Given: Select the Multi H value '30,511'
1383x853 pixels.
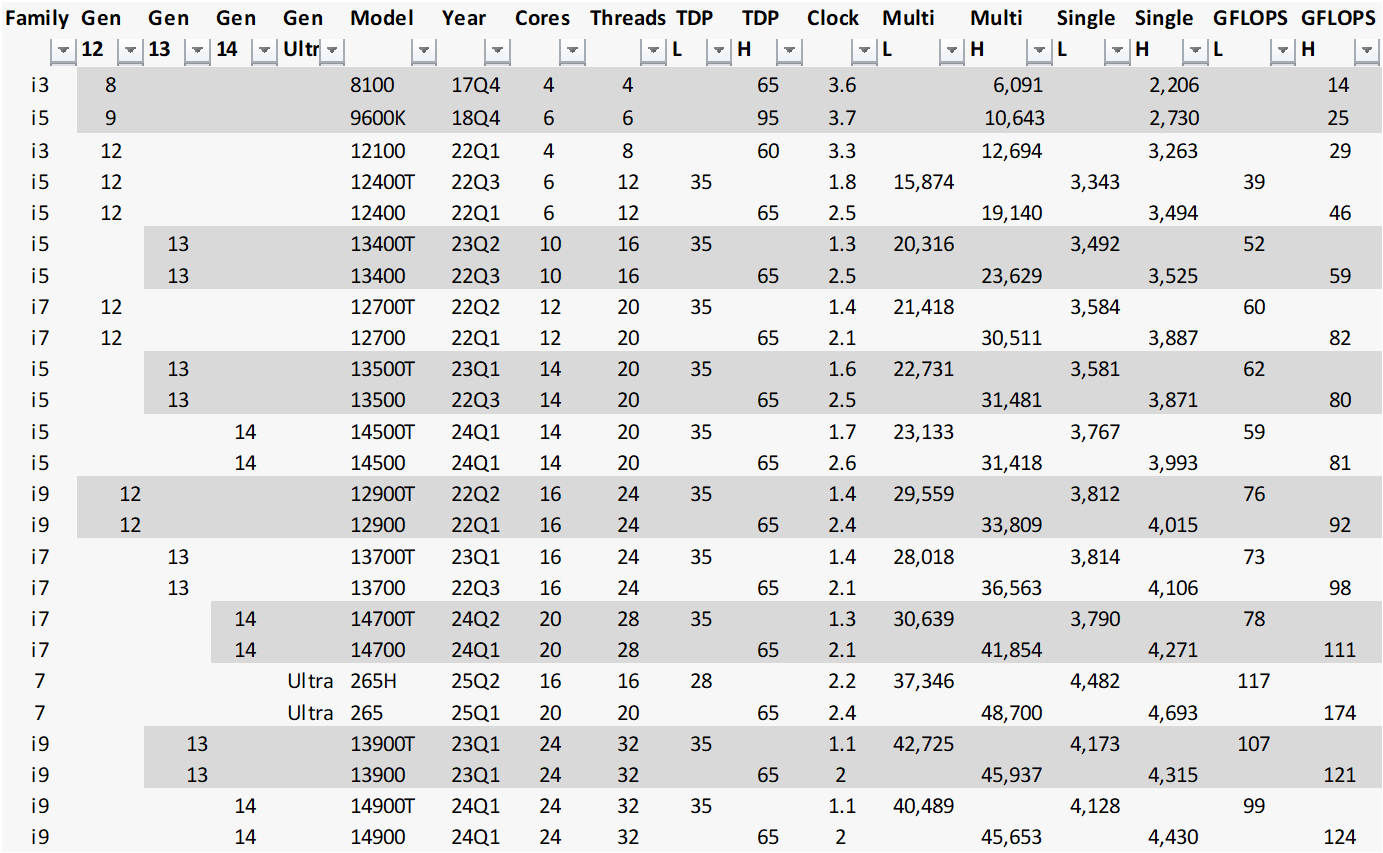Looking at the screenshot, I should point(1012,339).
